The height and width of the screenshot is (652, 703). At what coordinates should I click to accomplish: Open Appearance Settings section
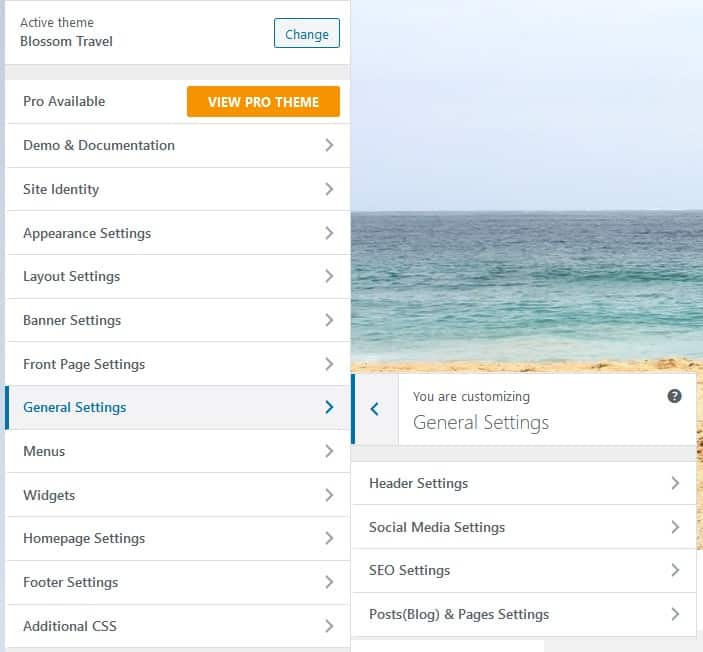pyautogui.click(x=178, y=233)
